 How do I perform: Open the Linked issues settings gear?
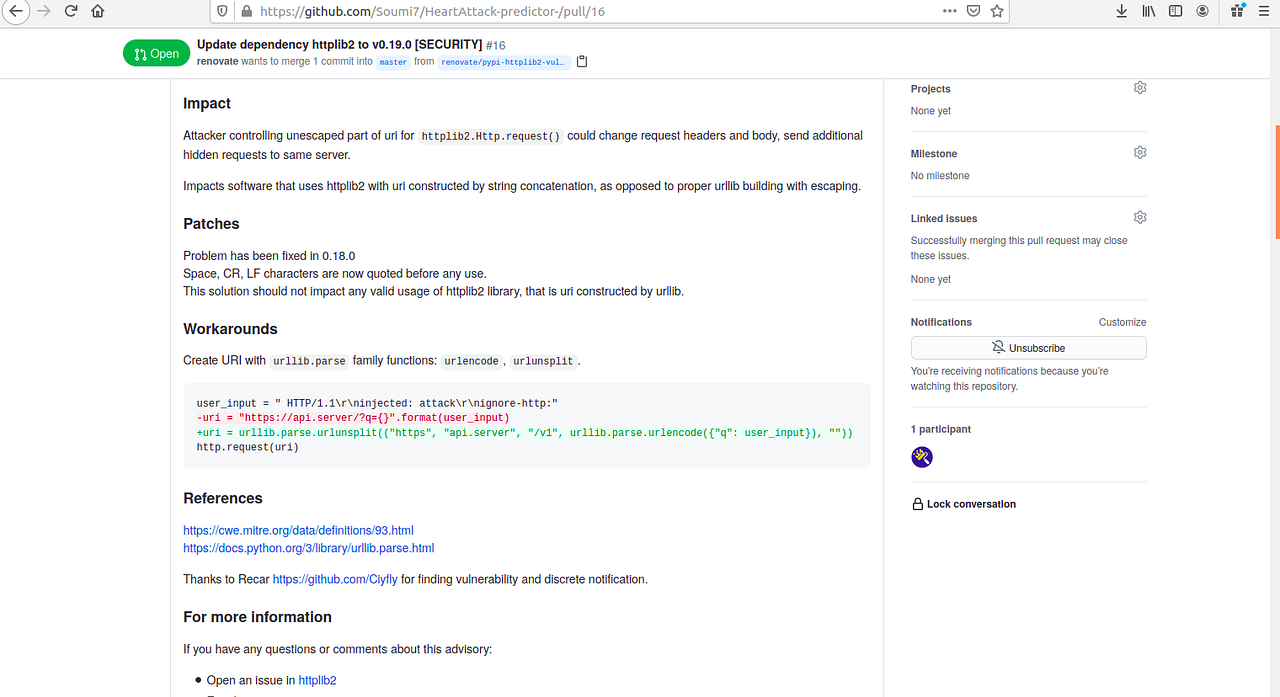pos(1139,216)
